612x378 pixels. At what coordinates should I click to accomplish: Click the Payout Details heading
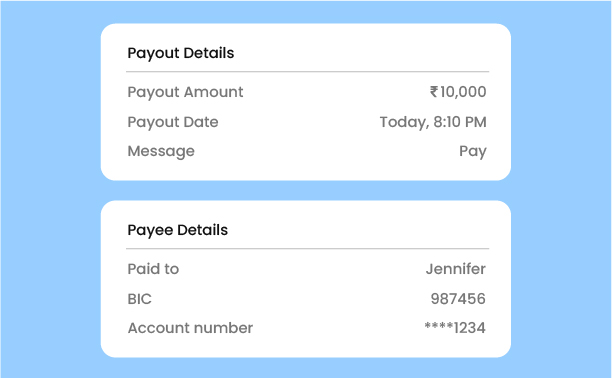tap(181, 53)
